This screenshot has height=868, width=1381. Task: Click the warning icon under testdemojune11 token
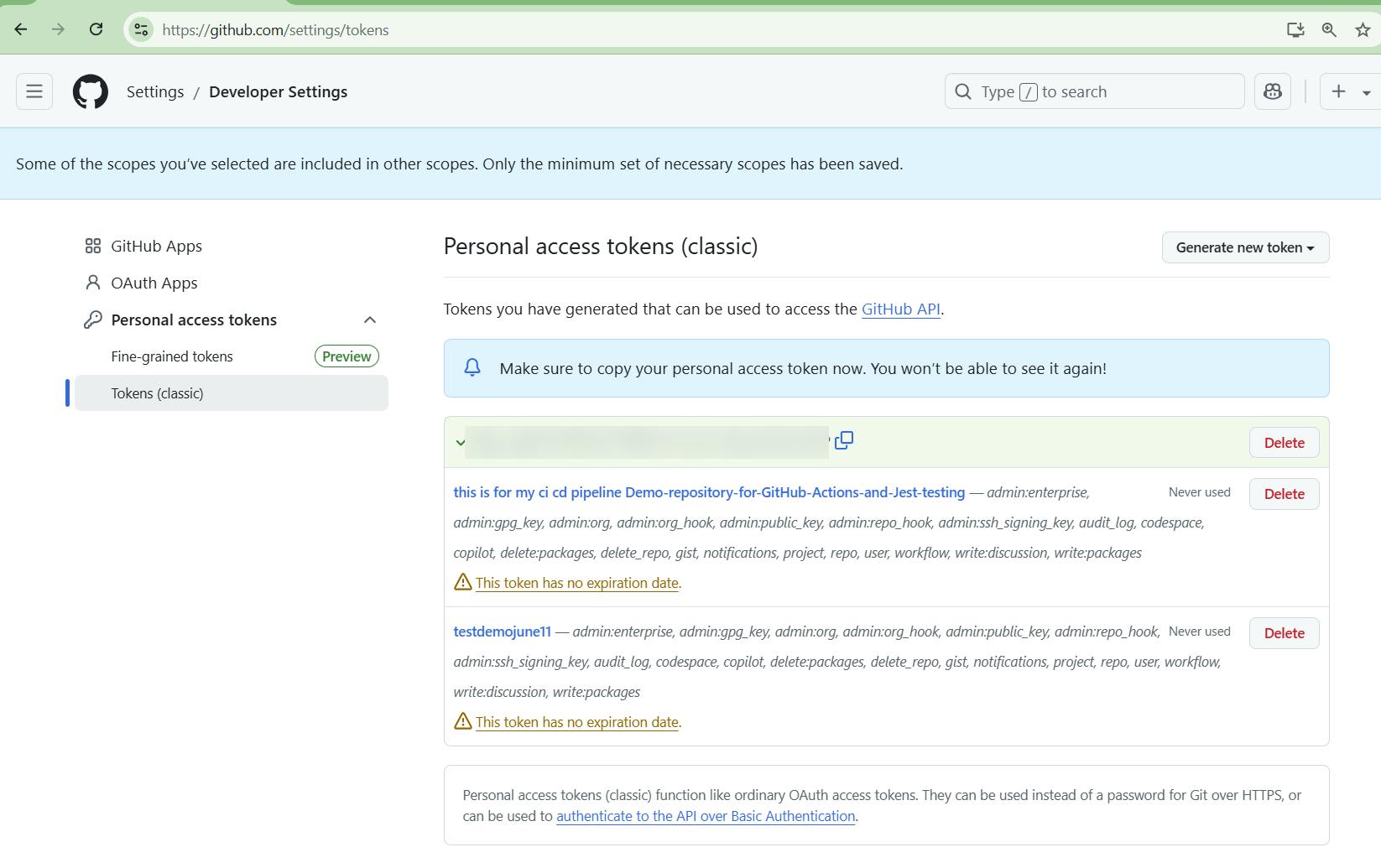[463, 721]
